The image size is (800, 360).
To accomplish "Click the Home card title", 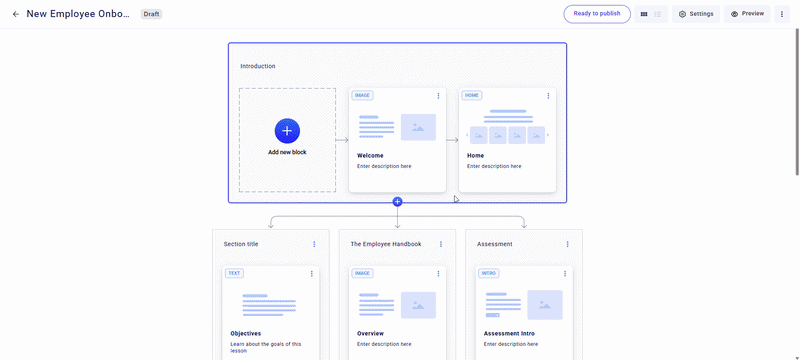I will coord(476,156).
